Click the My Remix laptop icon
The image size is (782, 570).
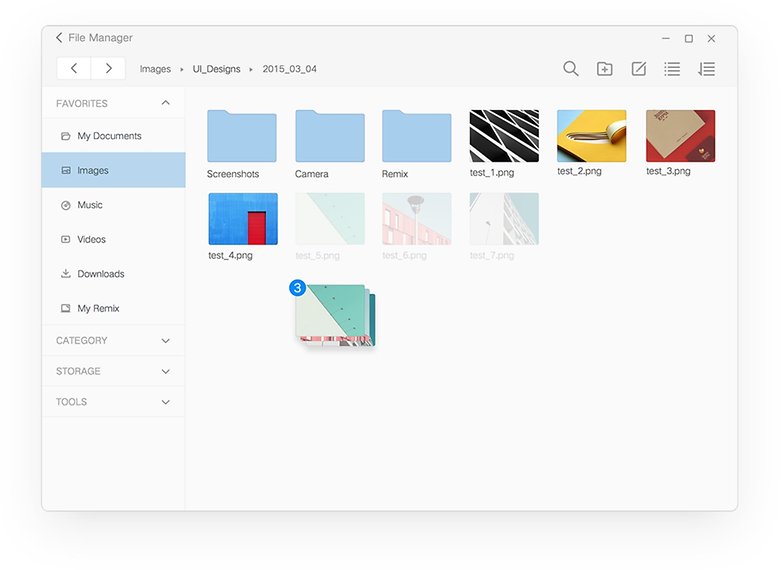(65, 308)
